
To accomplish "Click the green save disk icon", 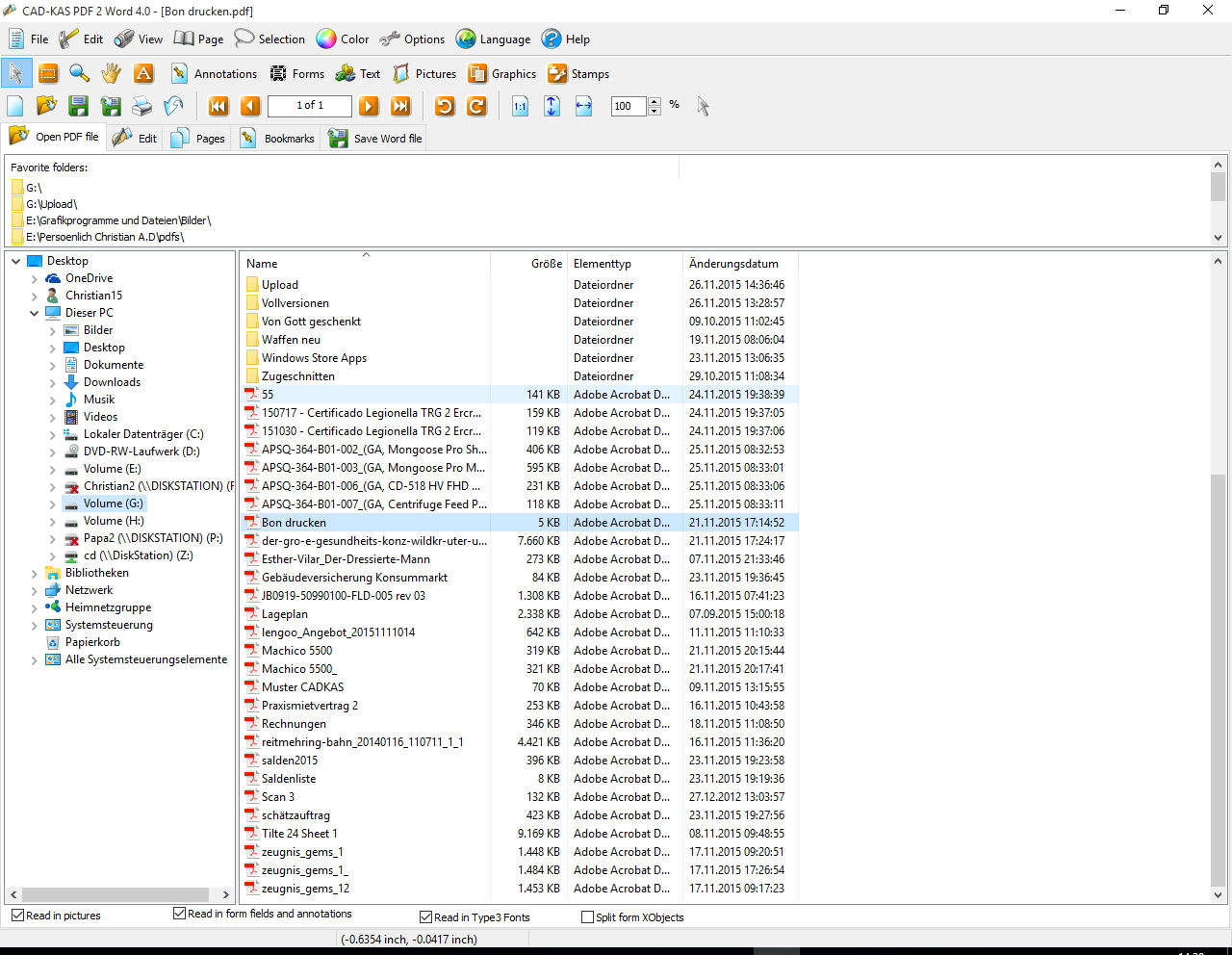I will pyautogui.click(x=79, y=106).
